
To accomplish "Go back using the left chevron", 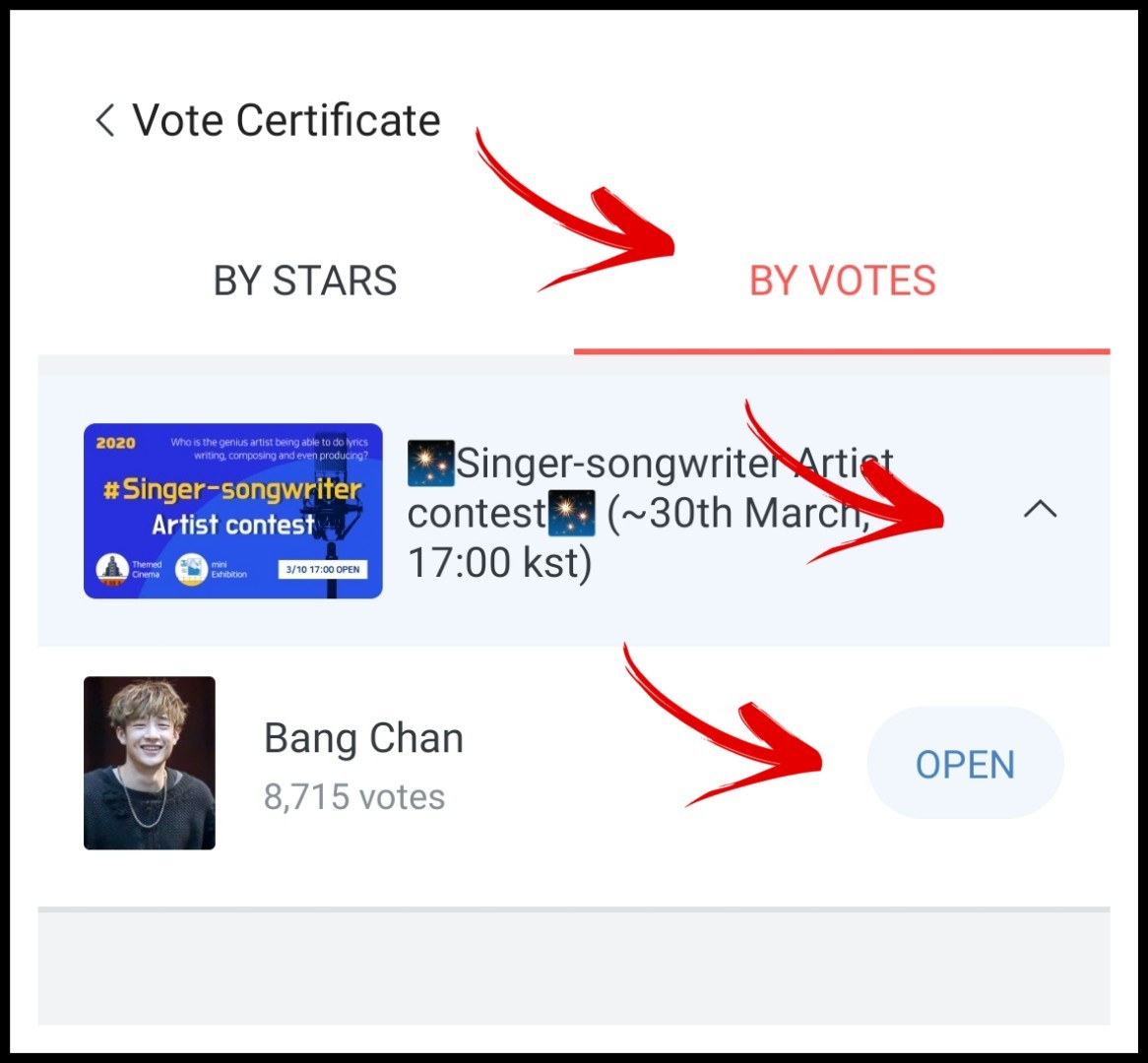I will coord(105,120).
